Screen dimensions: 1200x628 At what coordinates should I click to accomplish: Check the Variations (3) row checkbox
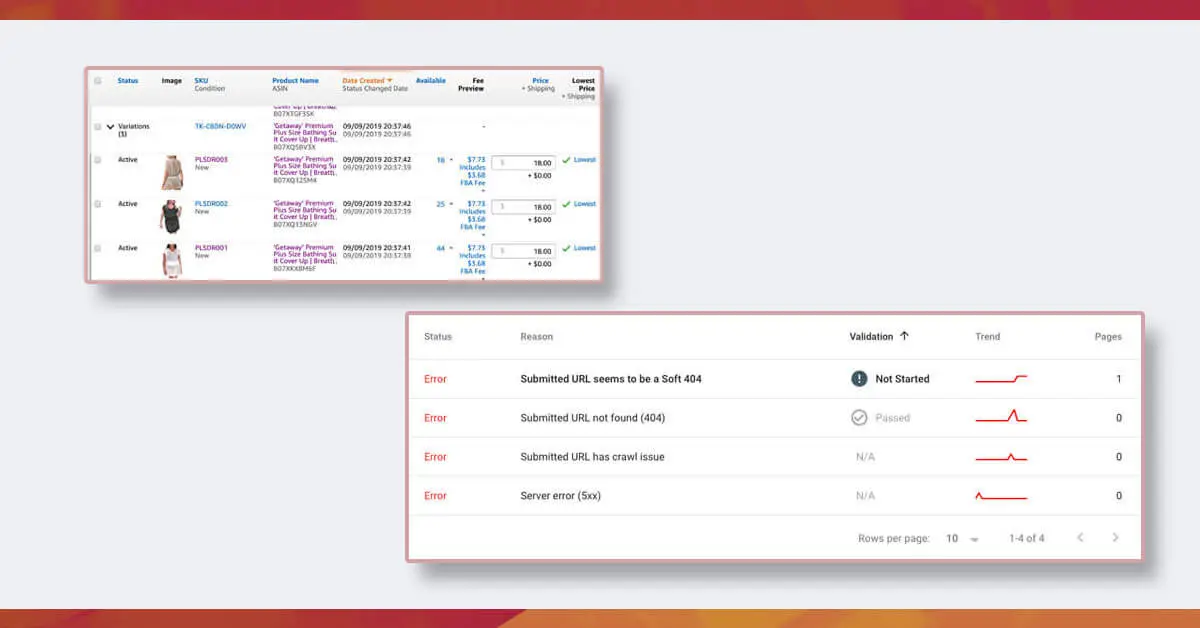coord(98,127)
